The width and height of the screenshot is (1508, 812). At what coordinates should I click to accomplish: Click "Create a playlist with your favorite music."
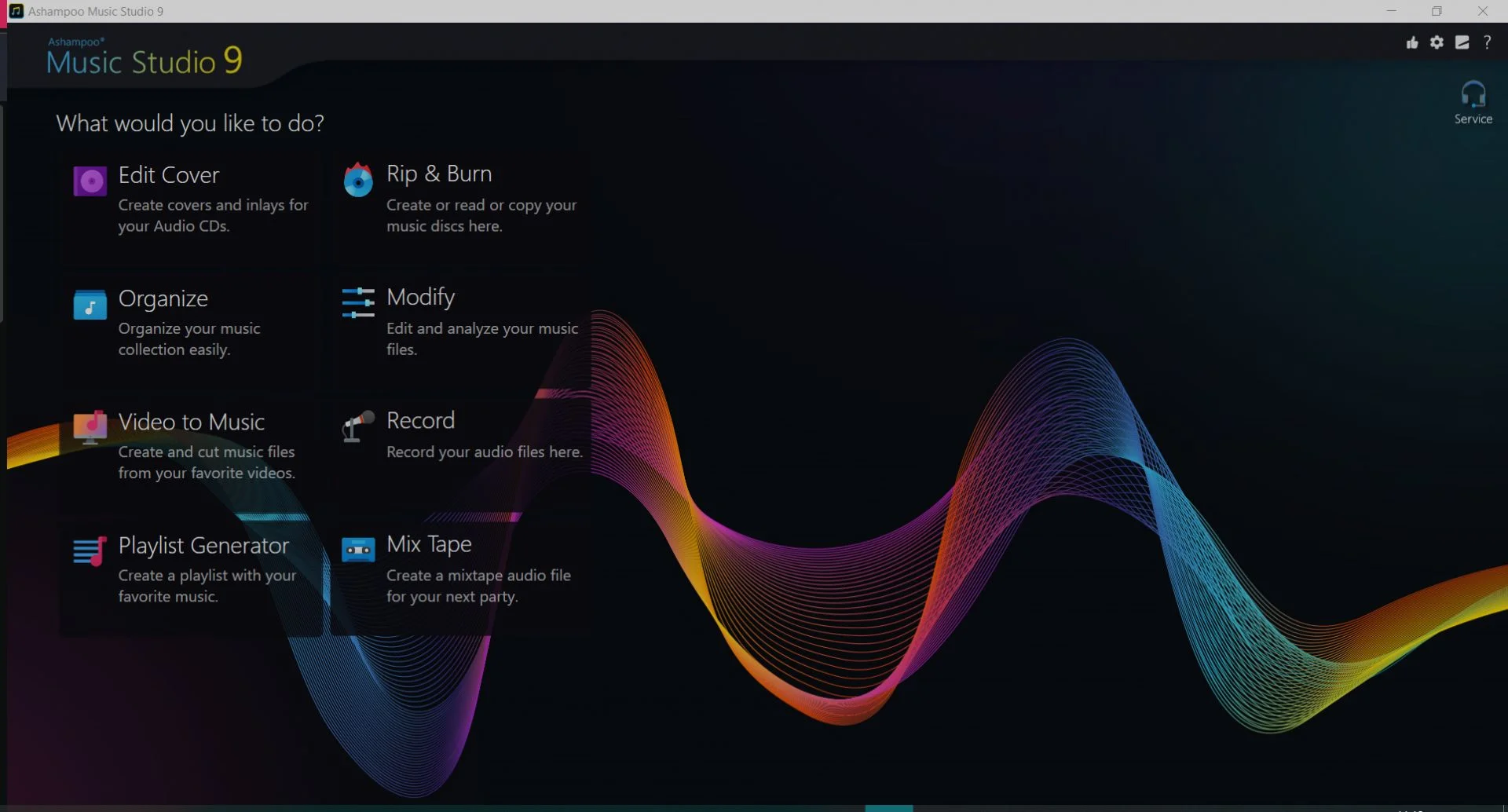(x=207, y=585)
